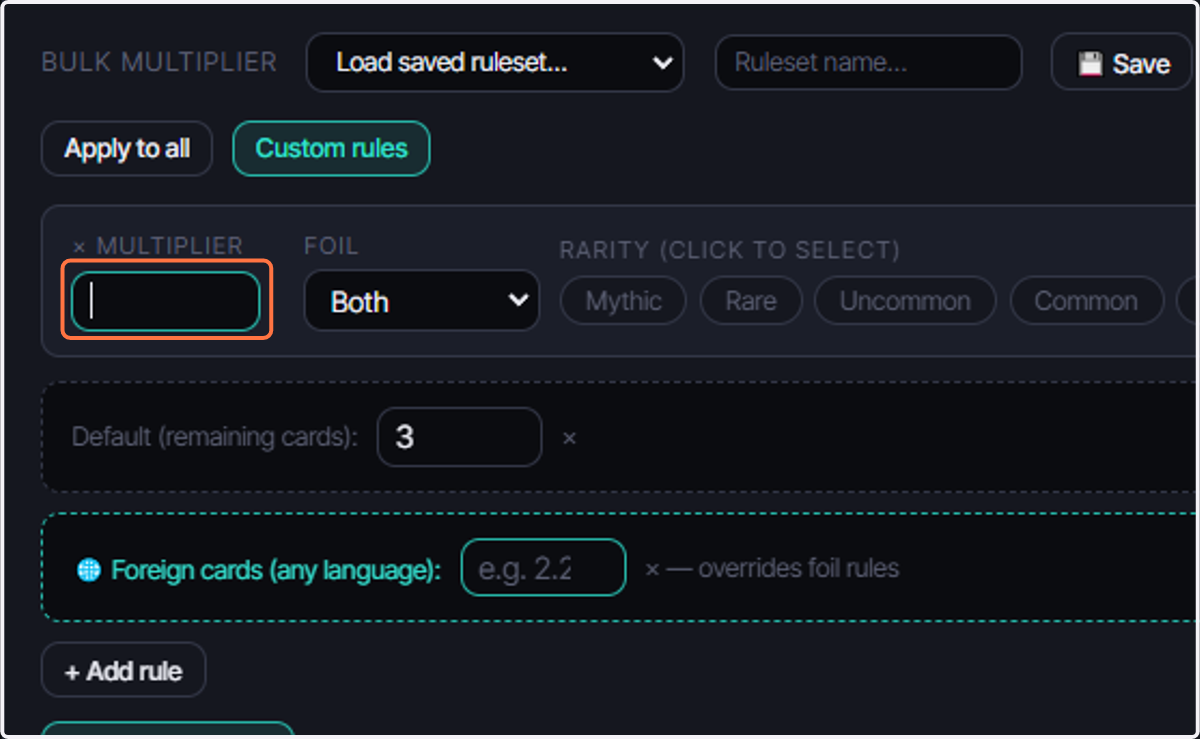
Task: Switch to the Custom rules tab
Action: pos(331,149)
